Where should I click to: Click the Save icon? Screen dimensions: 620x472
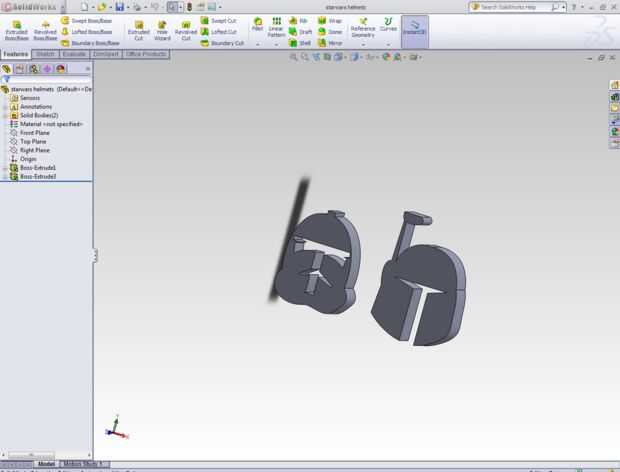click(120, 7)
